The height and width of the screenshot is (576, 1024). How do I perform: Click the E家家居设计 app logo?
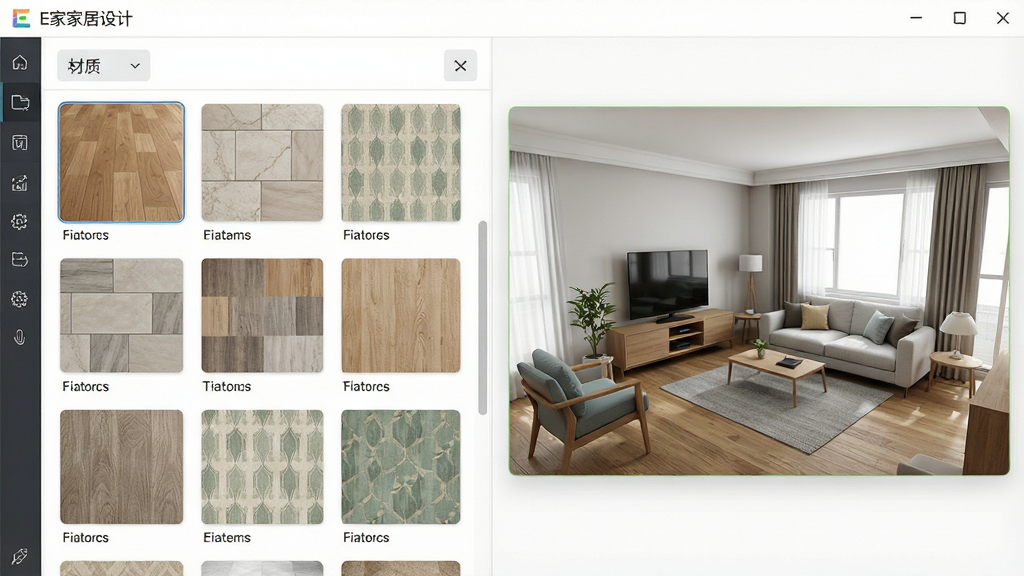(21, 18)
